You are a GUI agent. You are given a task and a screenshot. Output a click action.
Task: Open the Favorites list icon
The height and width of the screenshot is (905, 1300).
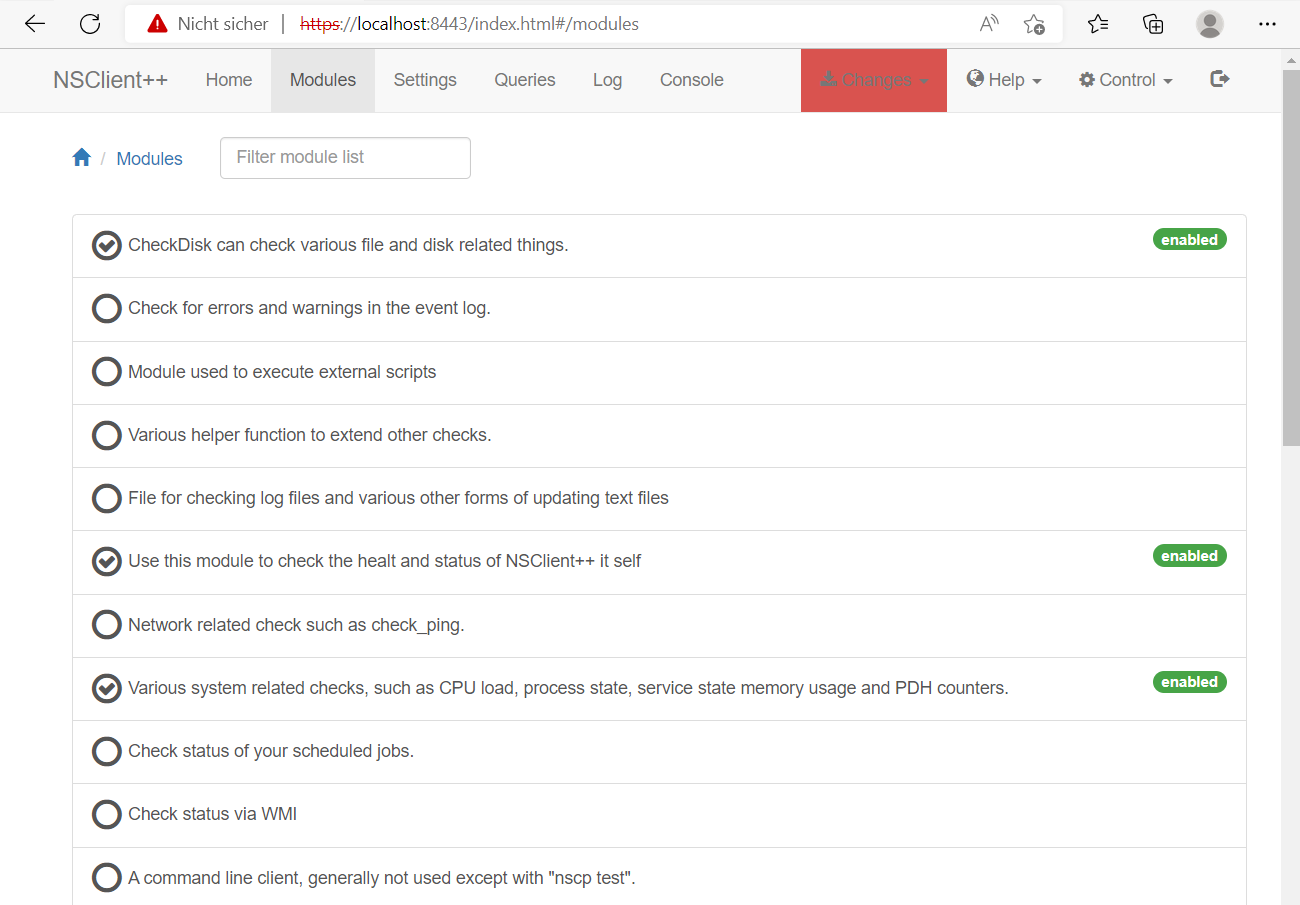(1098, 24)
